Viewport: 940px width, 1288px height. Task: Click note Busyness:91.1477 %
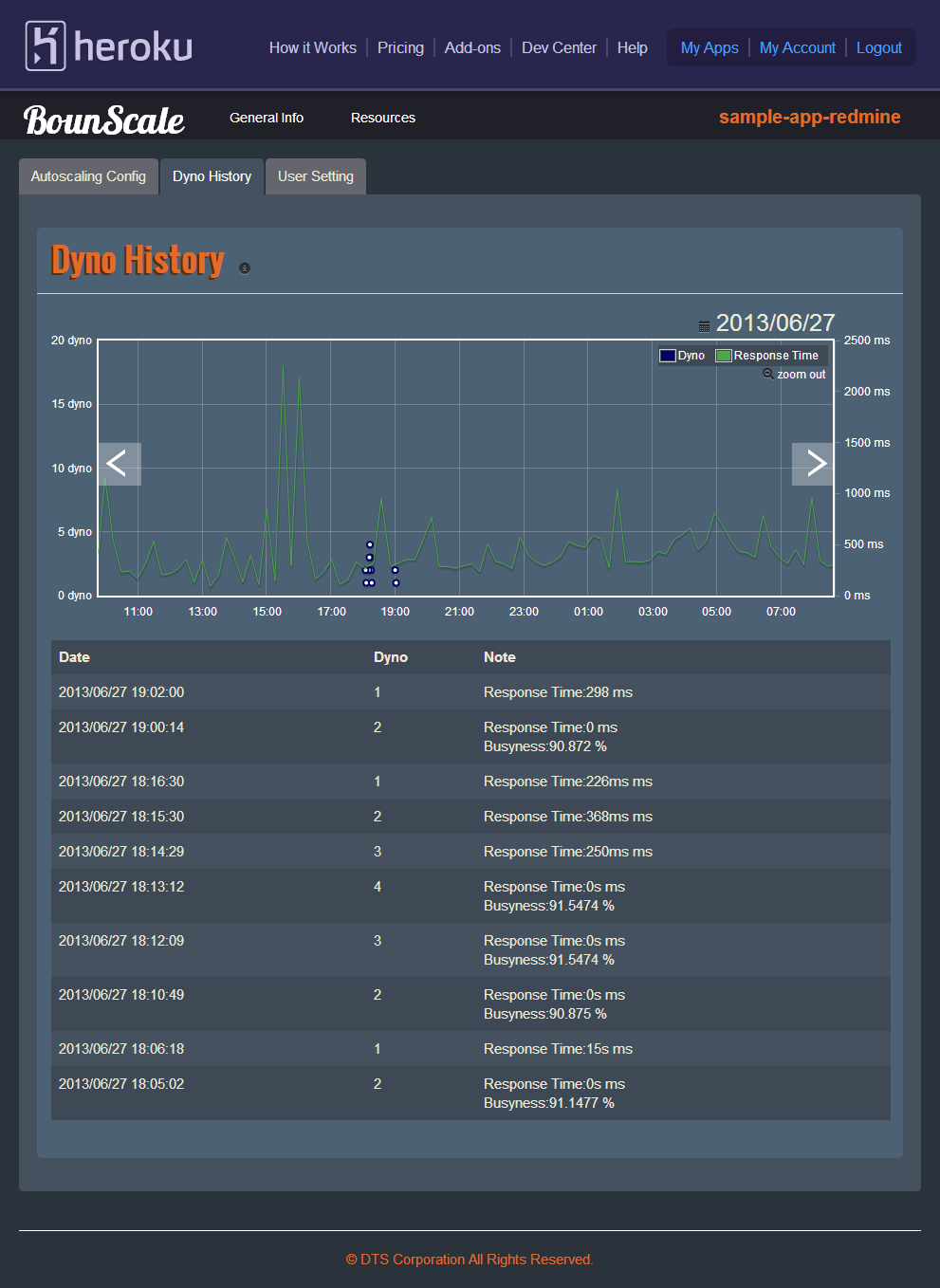pyautogui.click(x=549, y=1103)
